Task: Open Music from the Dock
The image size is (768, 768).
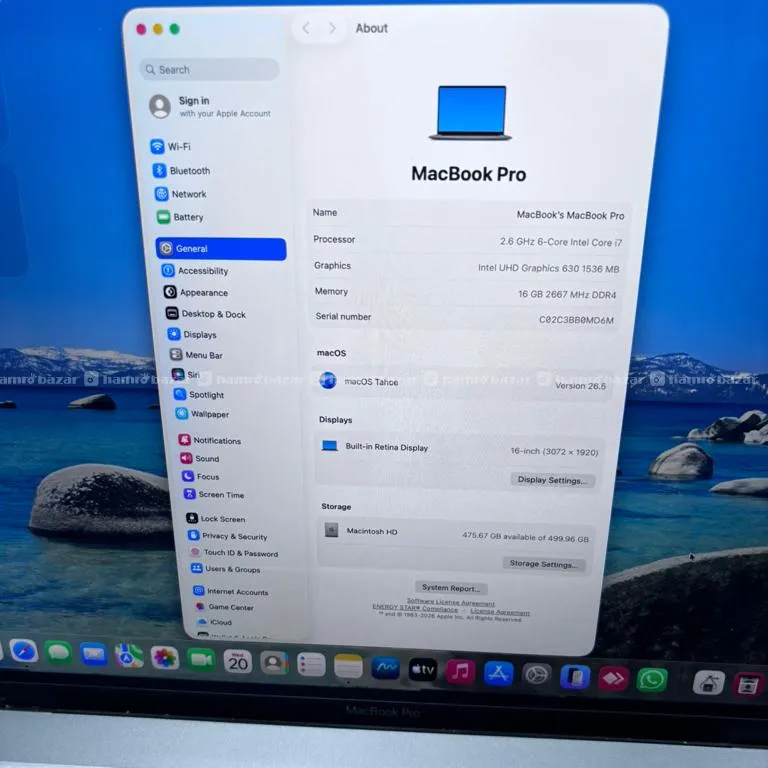Action: (460, 671)
